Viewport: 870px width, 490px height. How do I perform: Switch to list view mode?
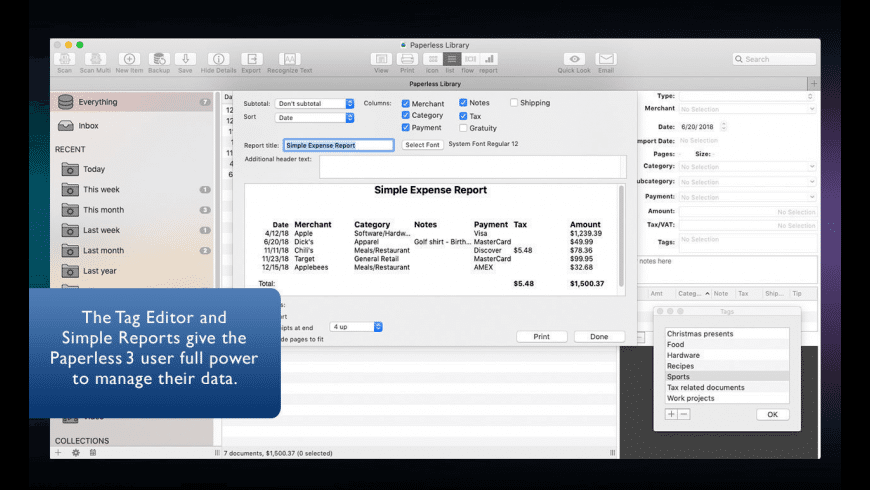(x=451, y=60)
